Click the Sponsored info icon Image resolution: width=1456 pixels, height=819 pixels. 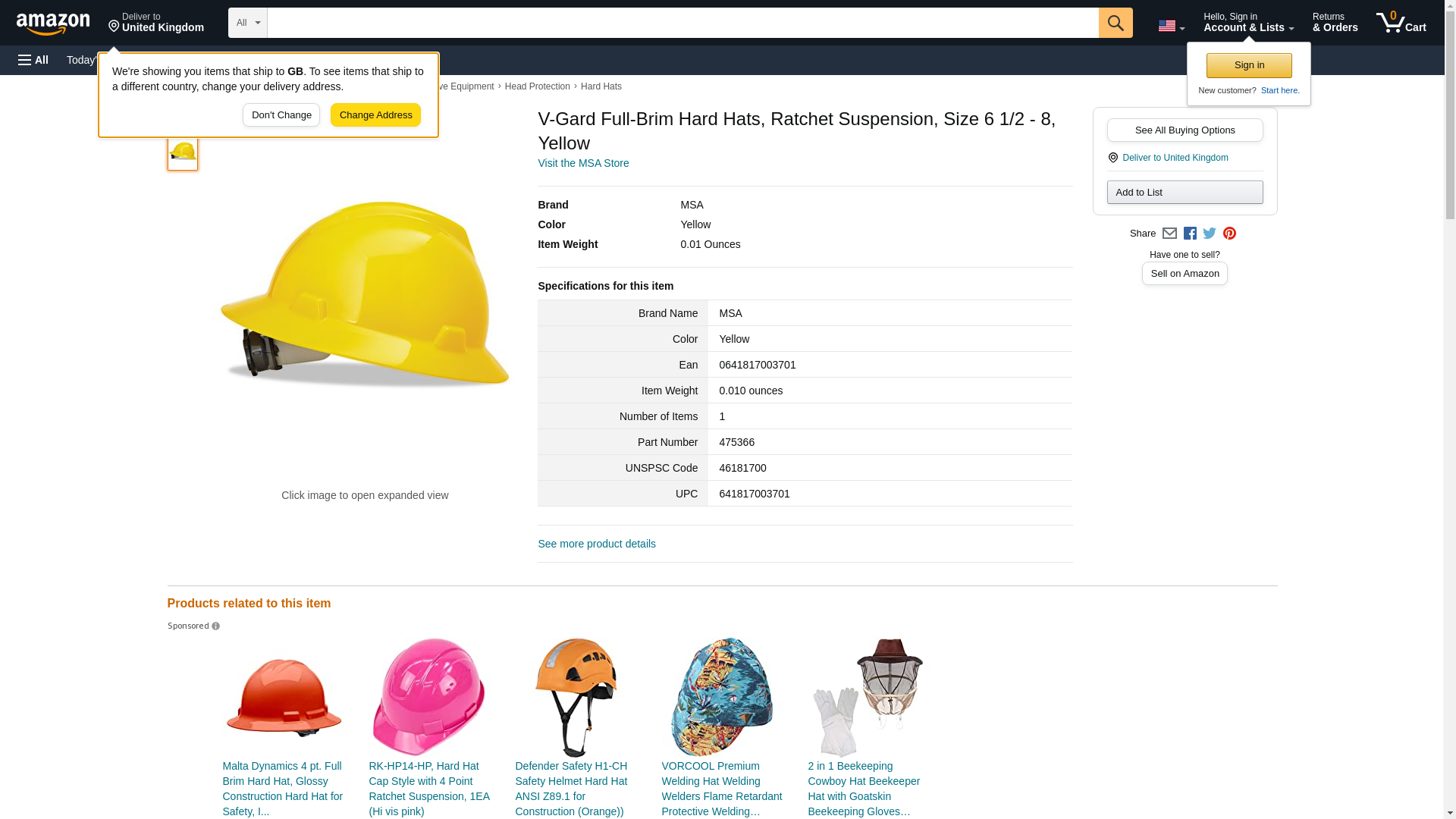215,626
